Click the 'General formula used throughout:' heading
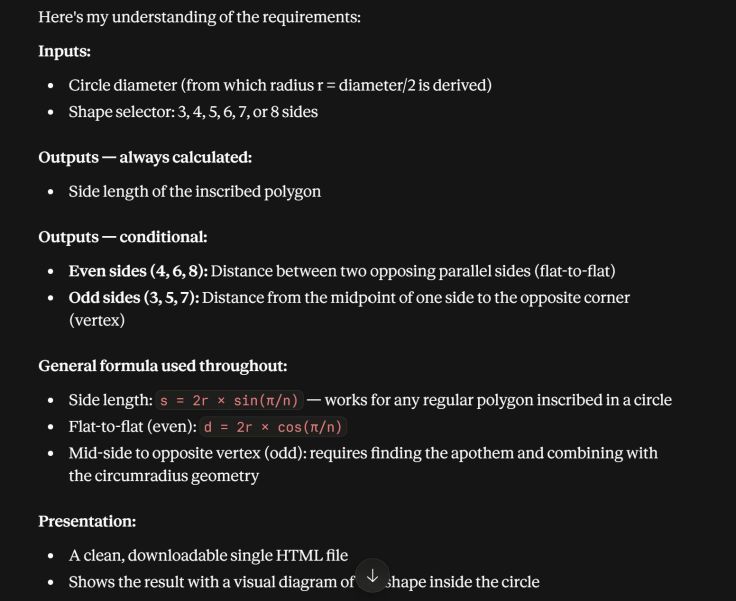This screenshot has width=736, height=601. click(x=162, y=365)
